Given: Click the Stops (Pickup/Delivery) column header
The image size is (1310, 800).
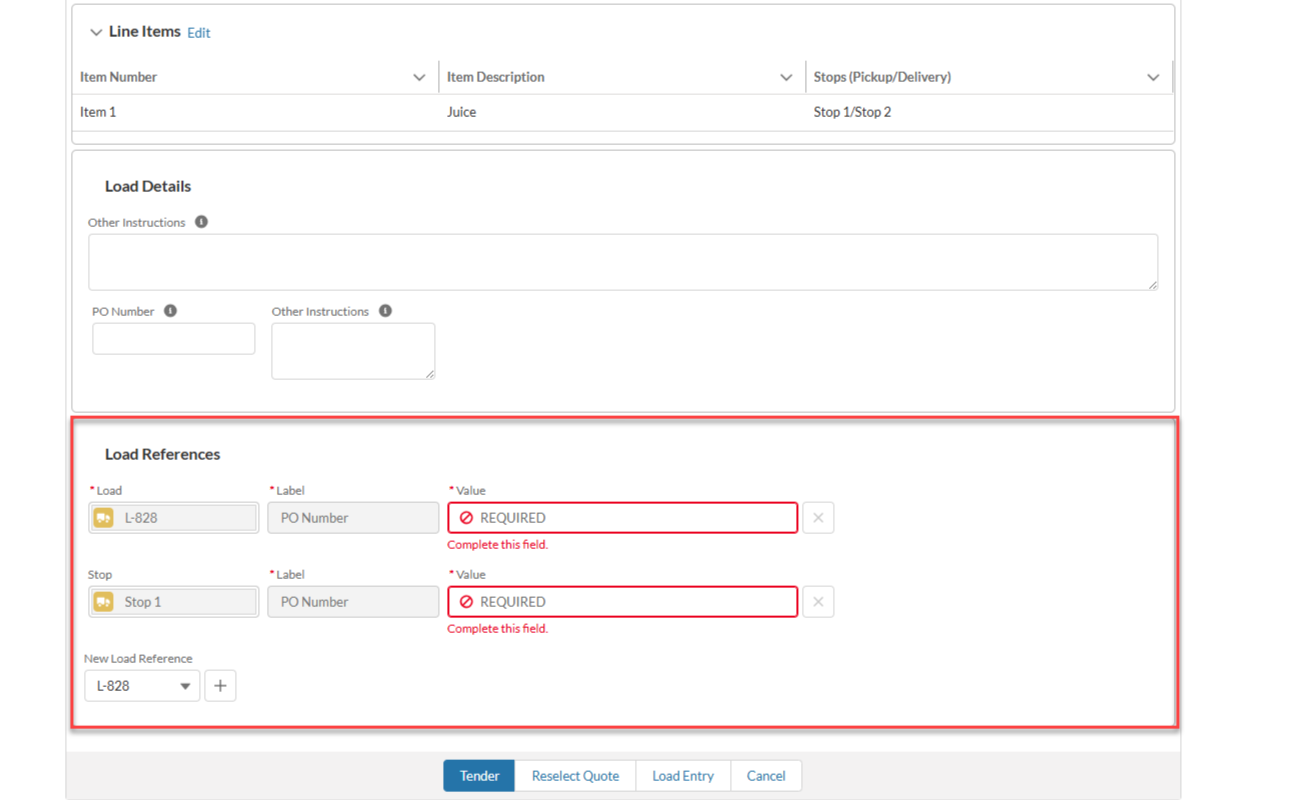Looking at the screenshot, I should pos(989,77).
